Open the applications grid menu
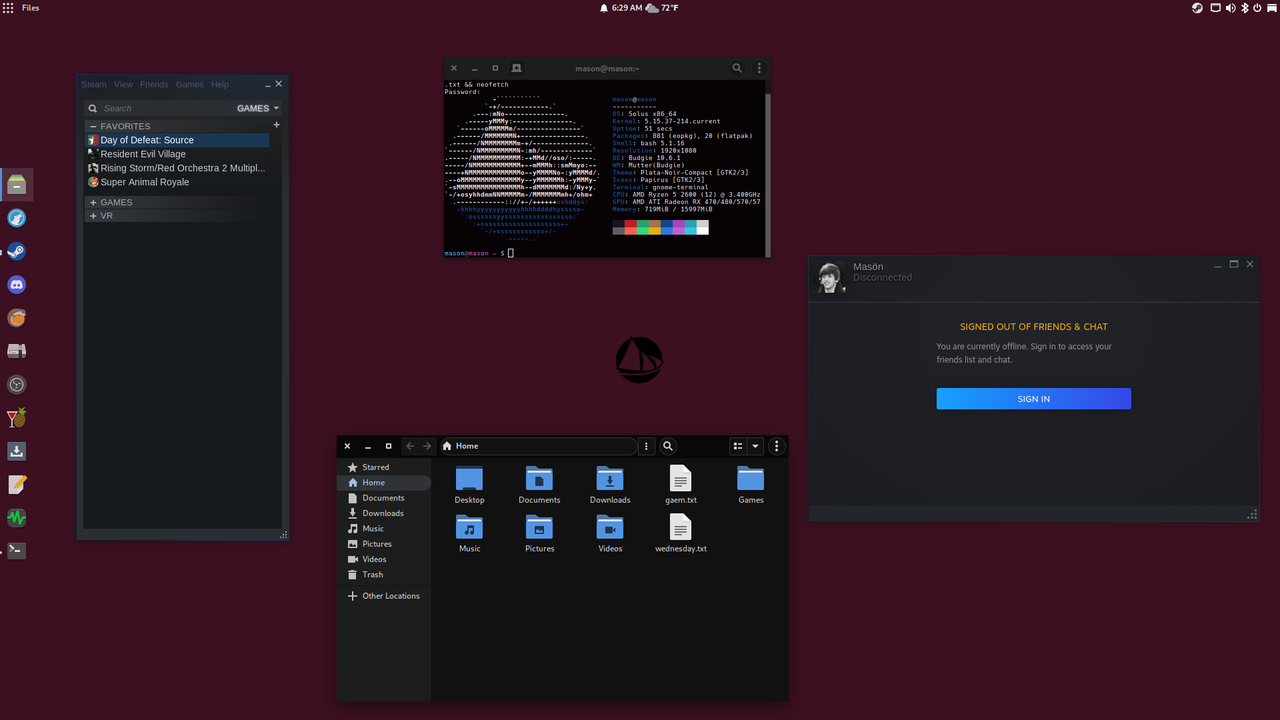Image resolution: width=1280 pixels, height=720 pixels. pyautogui.click(x=8, y=7)
